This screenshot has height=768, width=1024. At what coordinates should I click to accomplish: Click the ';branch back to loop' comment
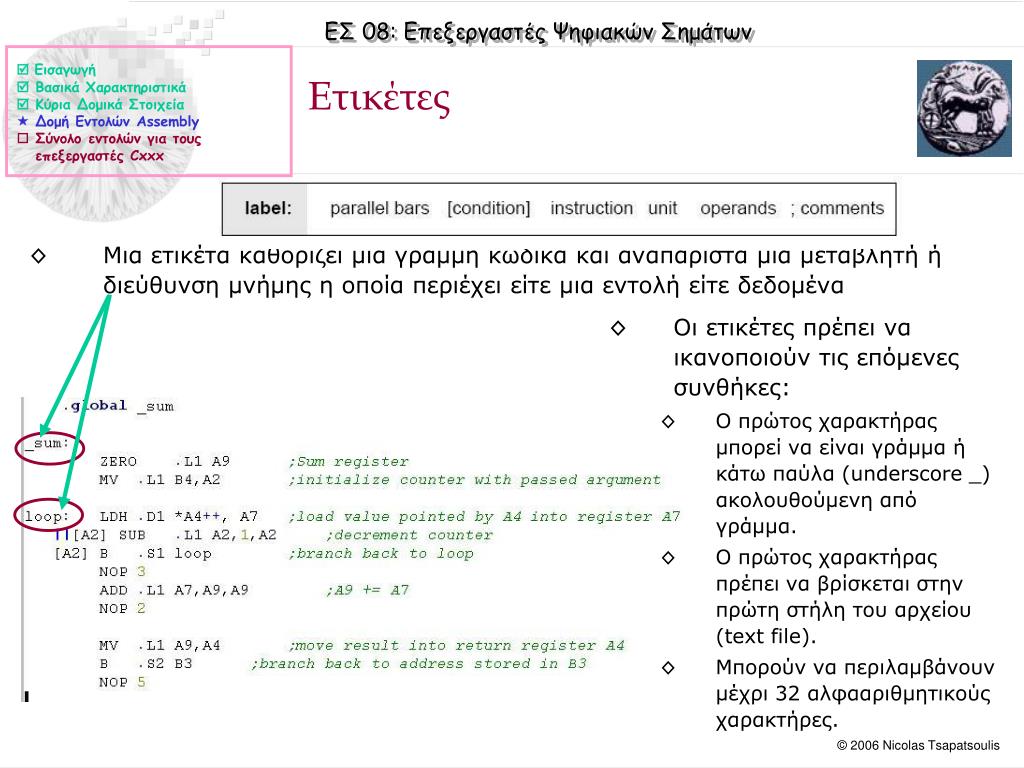(381, 554)
